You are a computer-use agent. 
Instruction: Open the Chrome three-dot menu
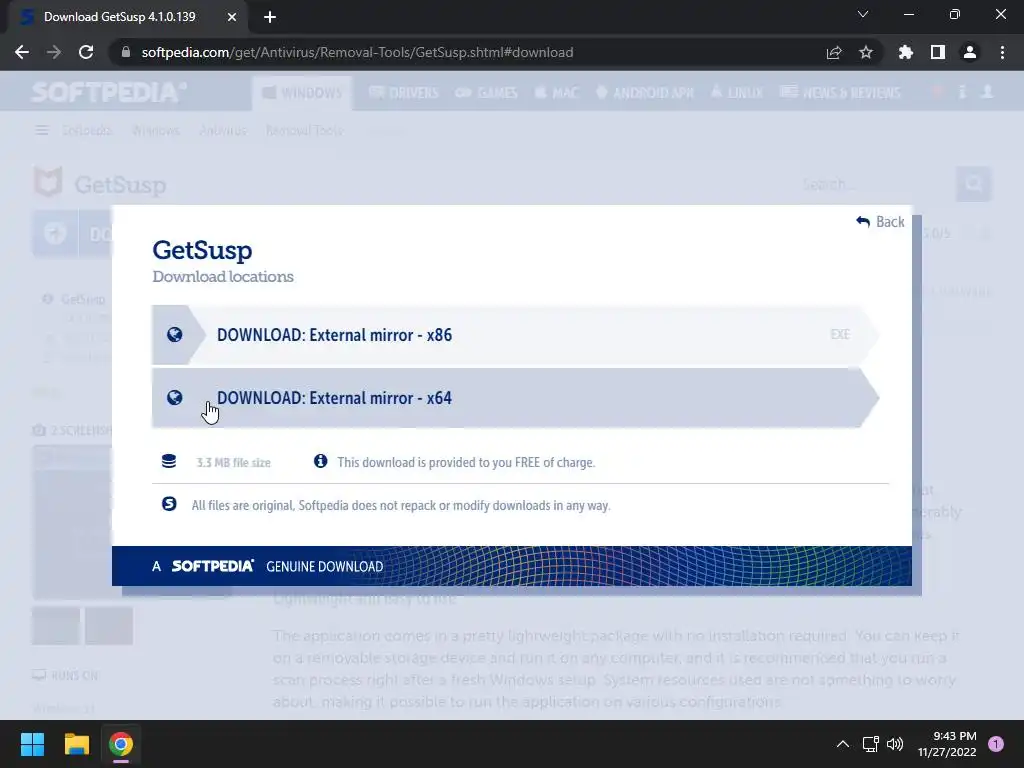click(1002, 52)
